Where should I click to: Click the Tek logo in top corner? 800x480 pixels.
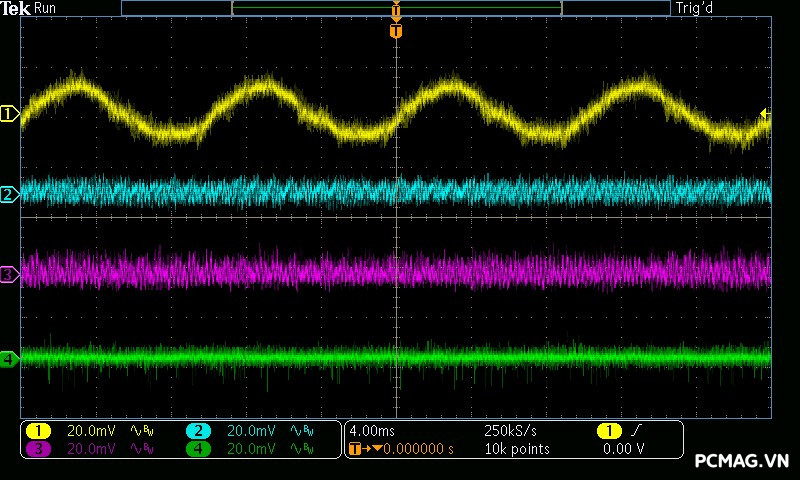tap(16, 8)
